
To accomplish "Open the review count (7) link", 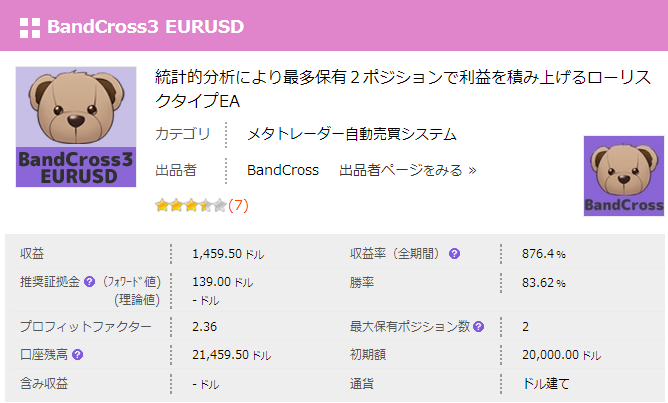I will click(x=239, y=206).
